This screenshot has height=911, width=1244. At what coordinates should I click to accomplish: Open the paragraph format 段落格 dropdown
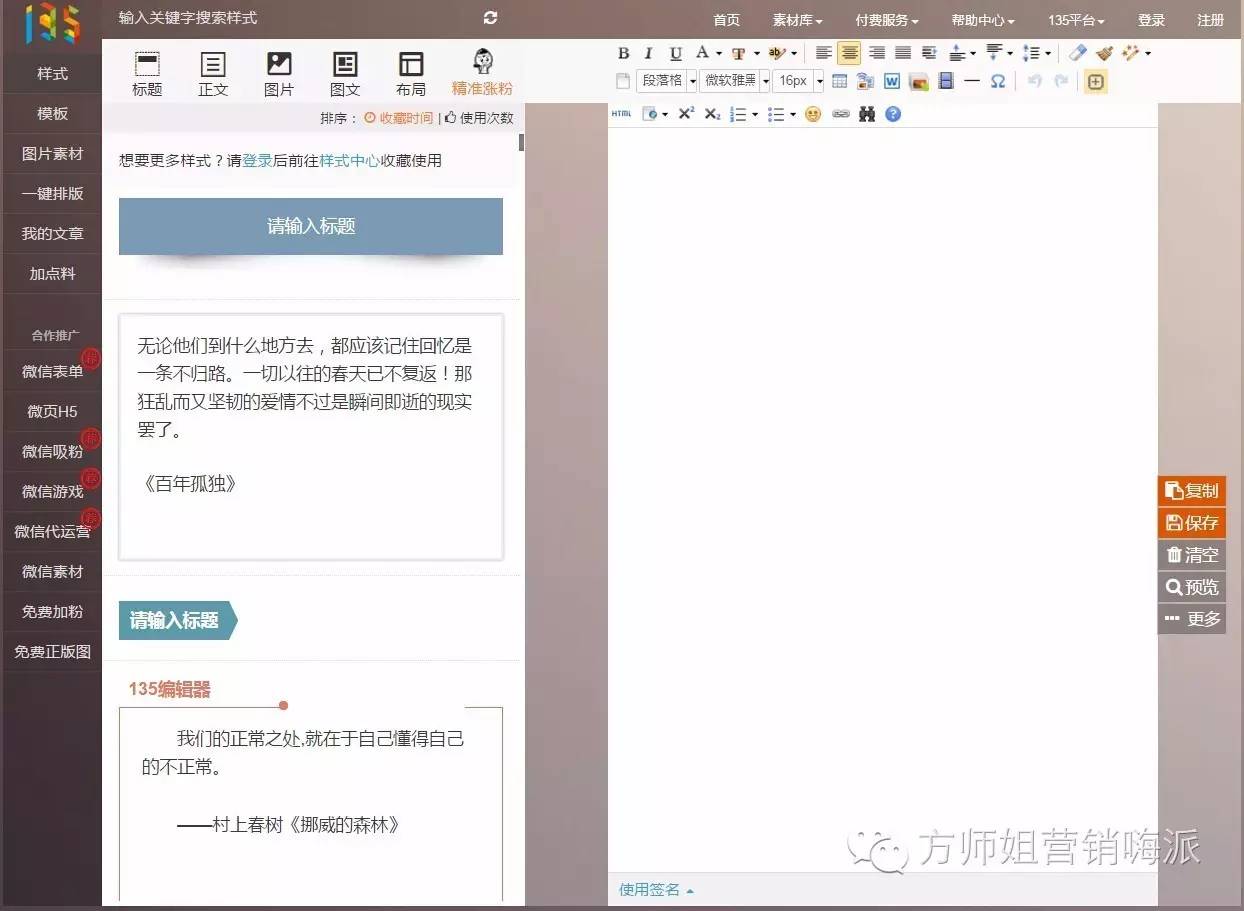coord(665,81)
